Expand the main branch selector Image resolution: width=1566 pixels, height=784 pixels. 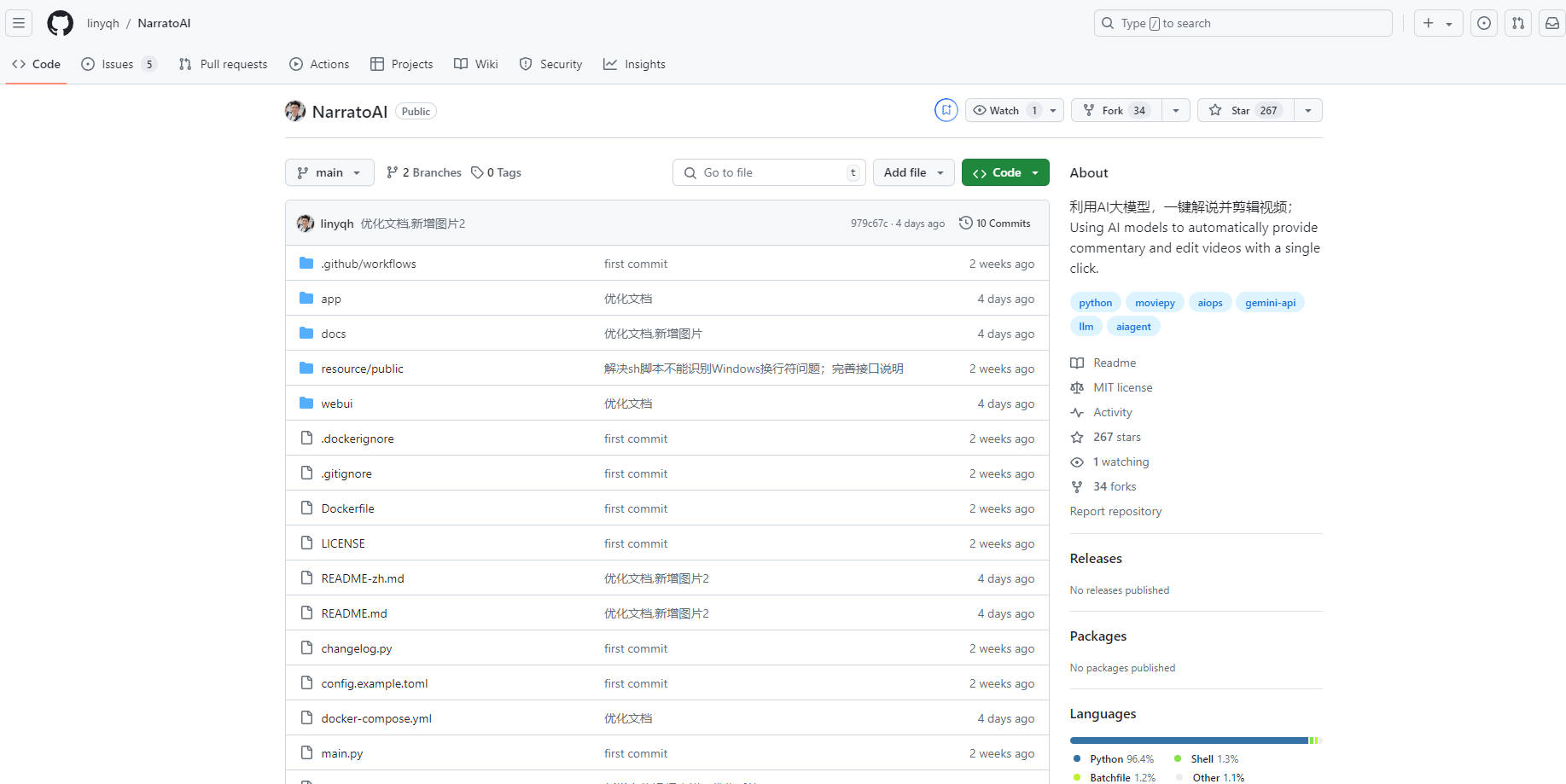point(329,172)
